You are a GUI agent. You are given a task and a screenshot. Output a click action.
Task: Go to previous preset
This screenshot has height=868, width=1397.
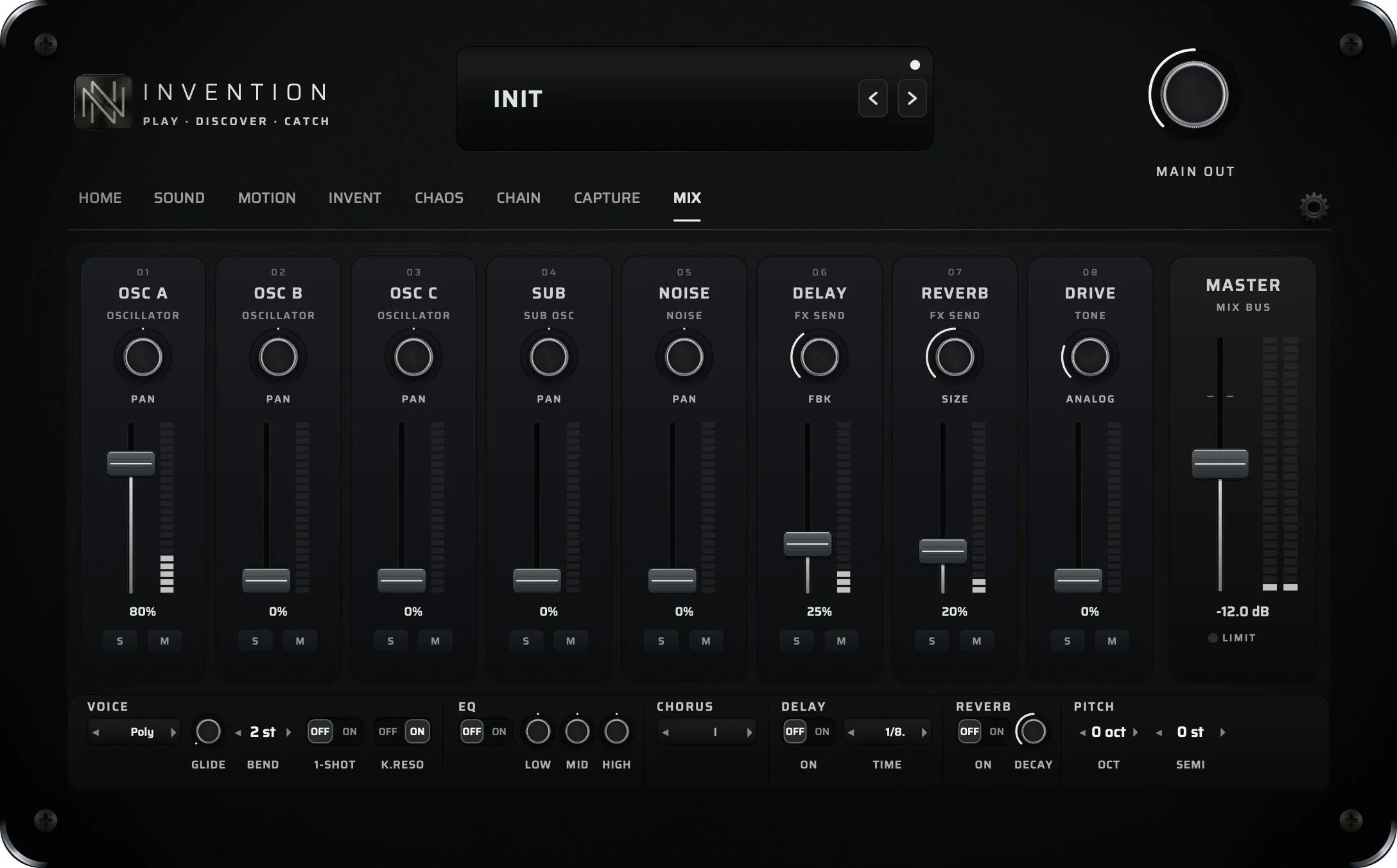point(873,98)
